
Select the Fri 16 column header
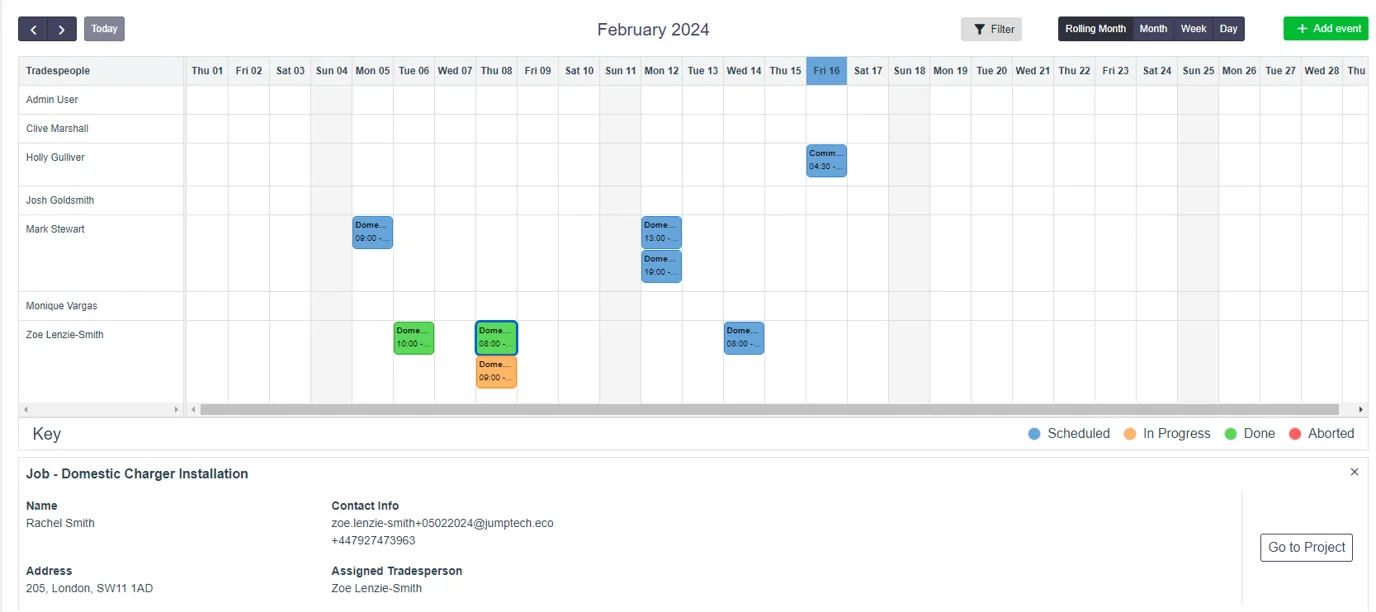pos(826,71)
